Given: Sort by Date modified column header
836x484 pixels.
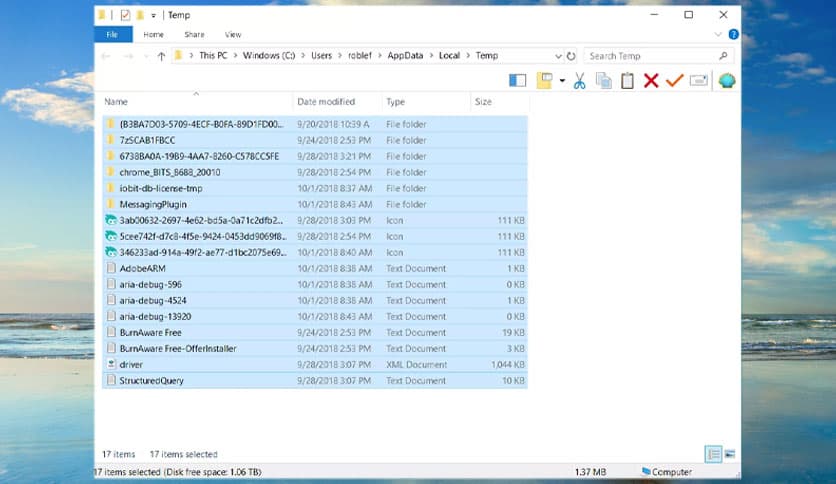Looking at the screenshot, I should [x=325, y=102].
